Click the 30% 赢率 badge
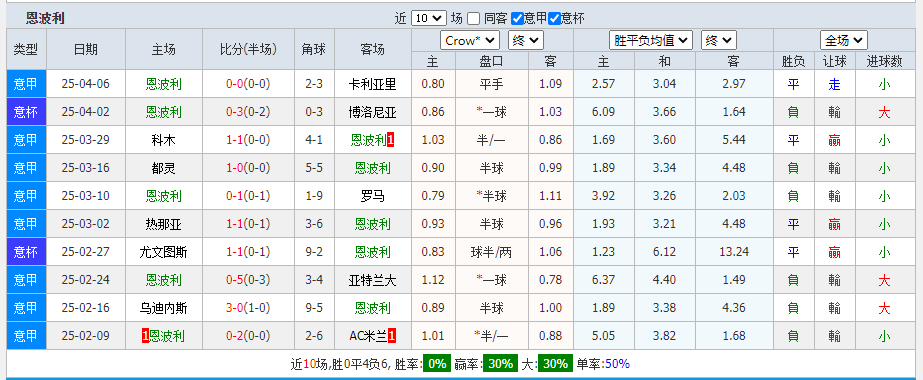 [x=500, y=364]
